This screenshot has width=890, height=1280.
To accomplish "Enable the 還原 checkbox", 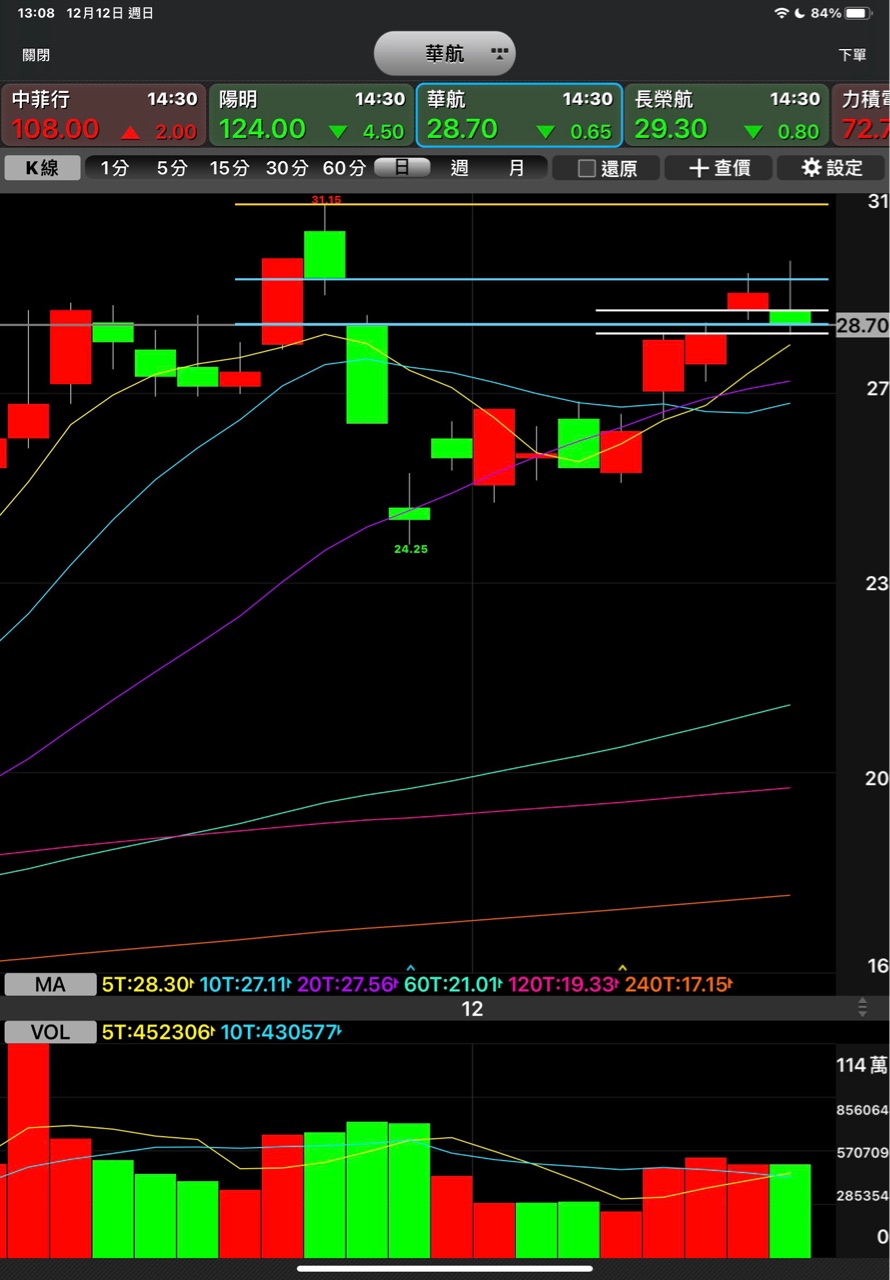I will pyautogui.click(x=587, y=168).
